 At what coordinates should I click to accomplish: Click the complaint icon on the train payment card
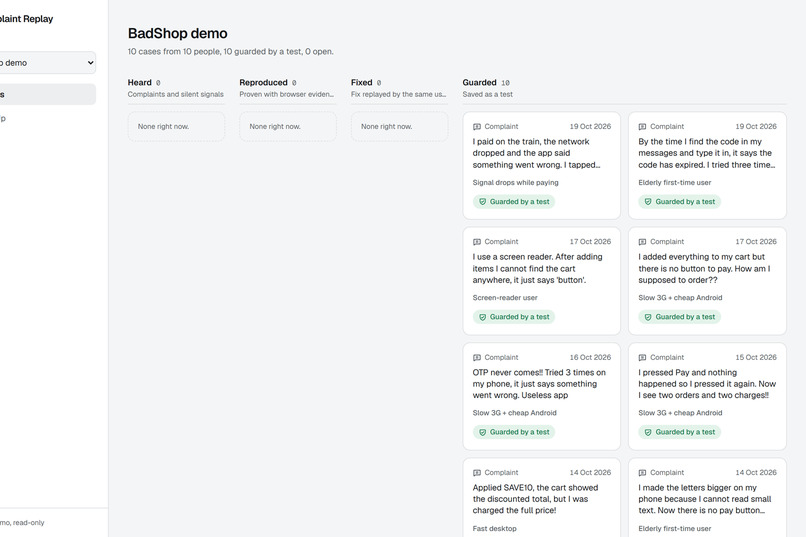[477, 126]
